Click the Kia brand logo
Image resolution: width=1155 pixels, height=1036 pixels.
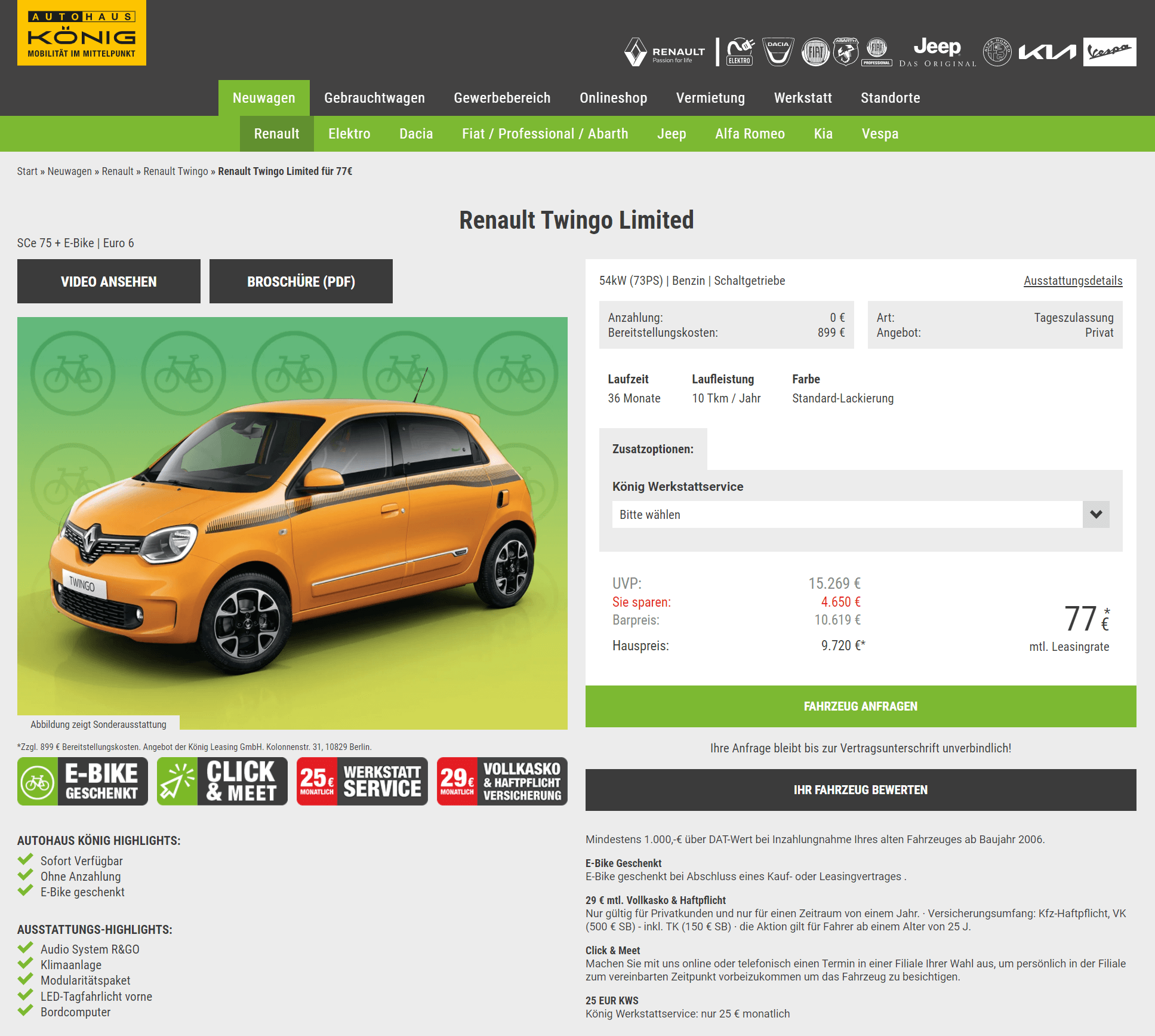1047,53
